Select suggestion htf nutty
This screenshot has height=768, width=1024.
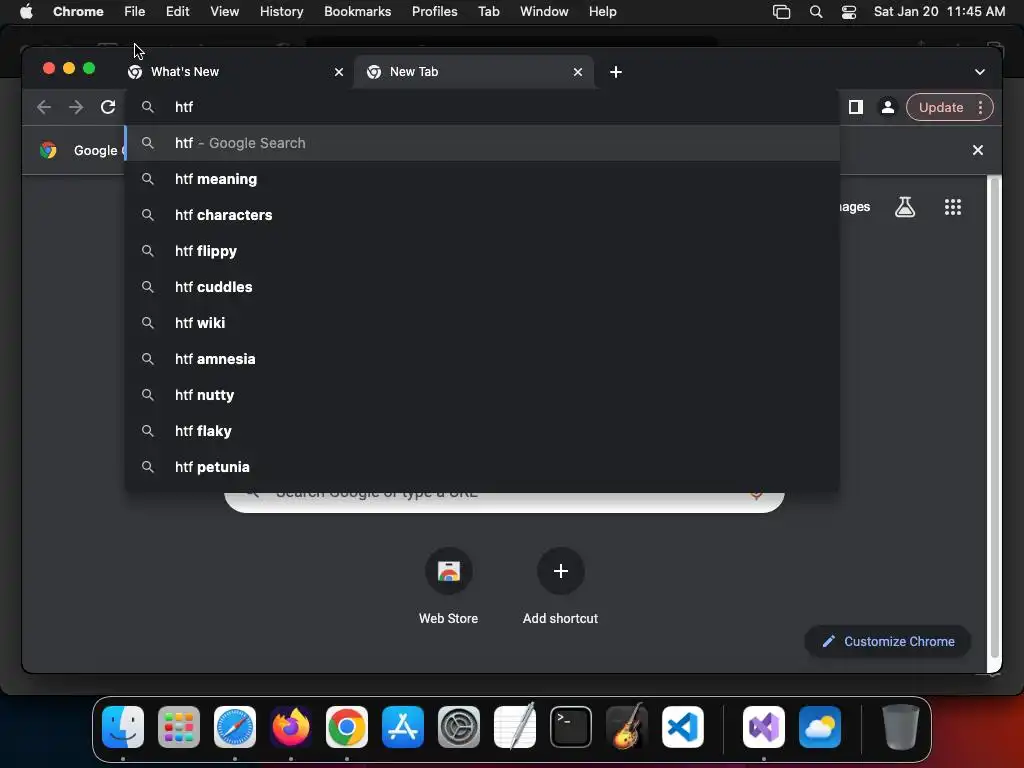point(482,394)
